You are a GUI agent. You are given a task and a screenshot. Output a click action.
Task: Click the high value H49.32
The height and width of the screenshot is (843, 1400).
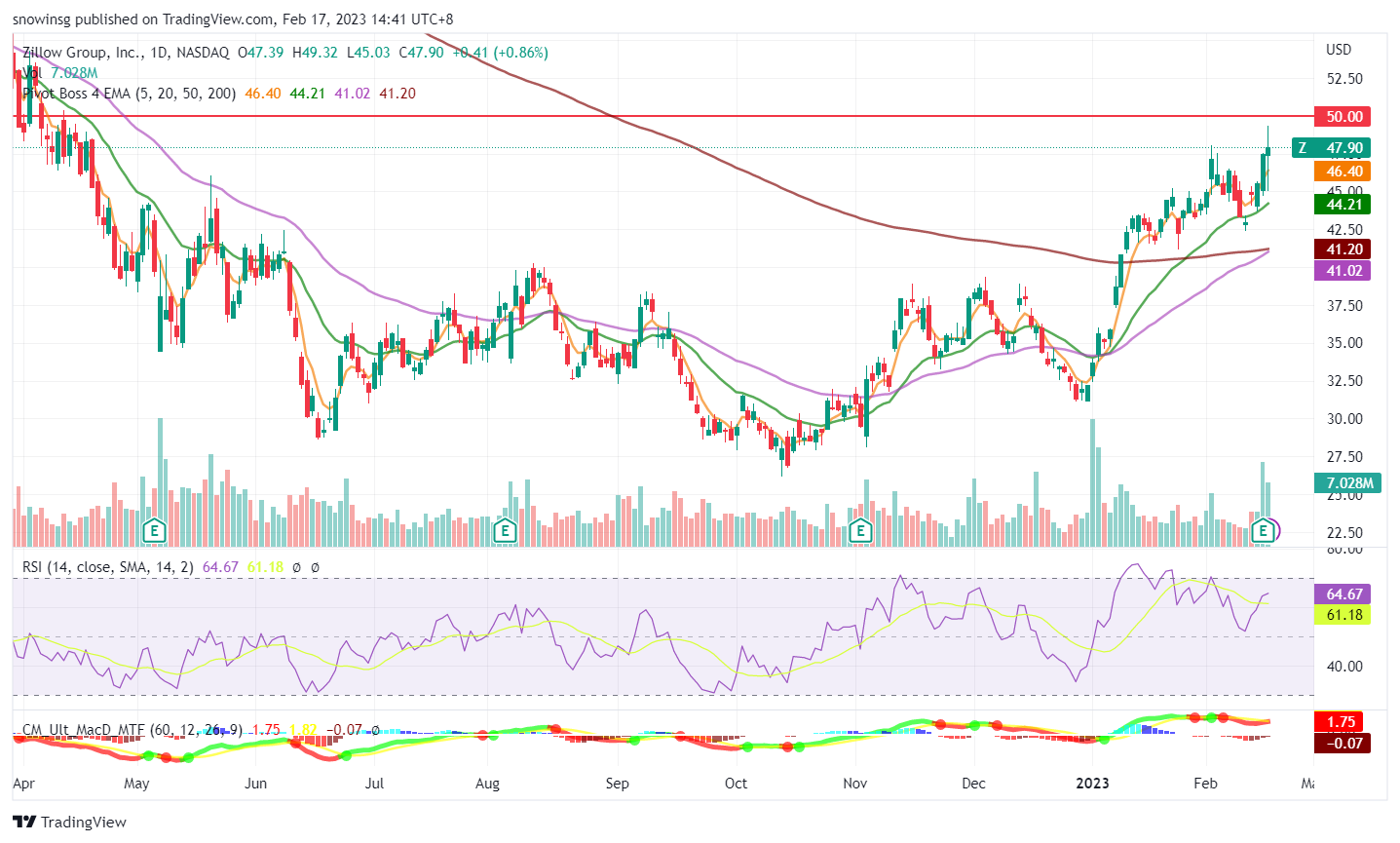pyautogui.click(x=315, y=53)
